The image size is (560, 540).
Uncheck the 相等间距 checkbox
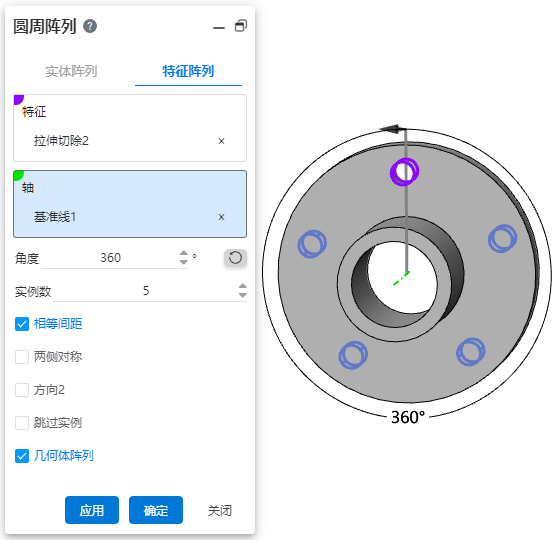pos(22,324)
